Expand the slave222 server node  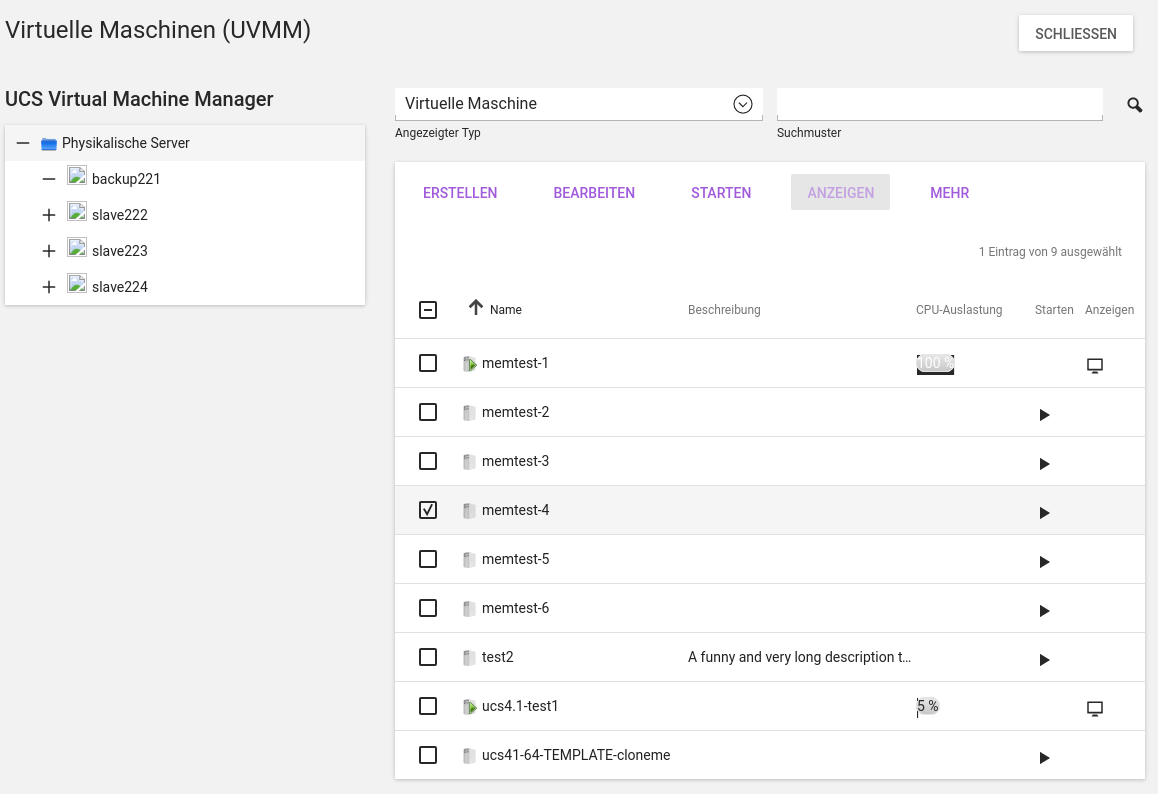(x=48, y=215)
